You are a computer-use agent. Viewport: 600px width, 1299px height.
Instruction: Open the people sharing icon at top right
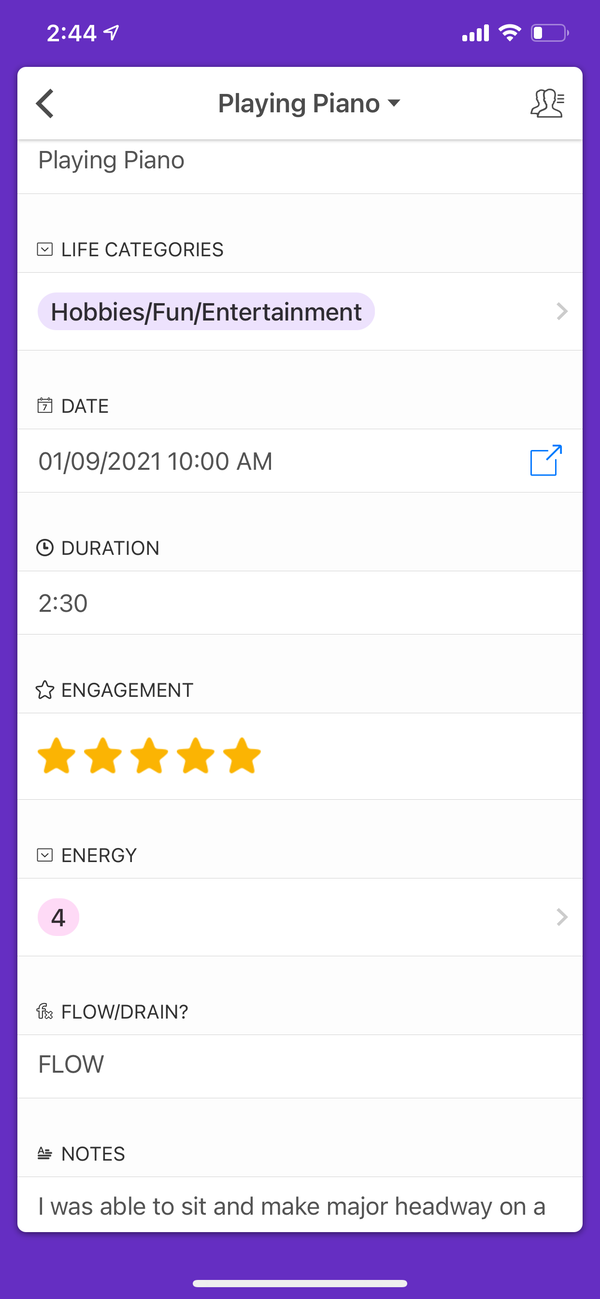click(547, 103)
